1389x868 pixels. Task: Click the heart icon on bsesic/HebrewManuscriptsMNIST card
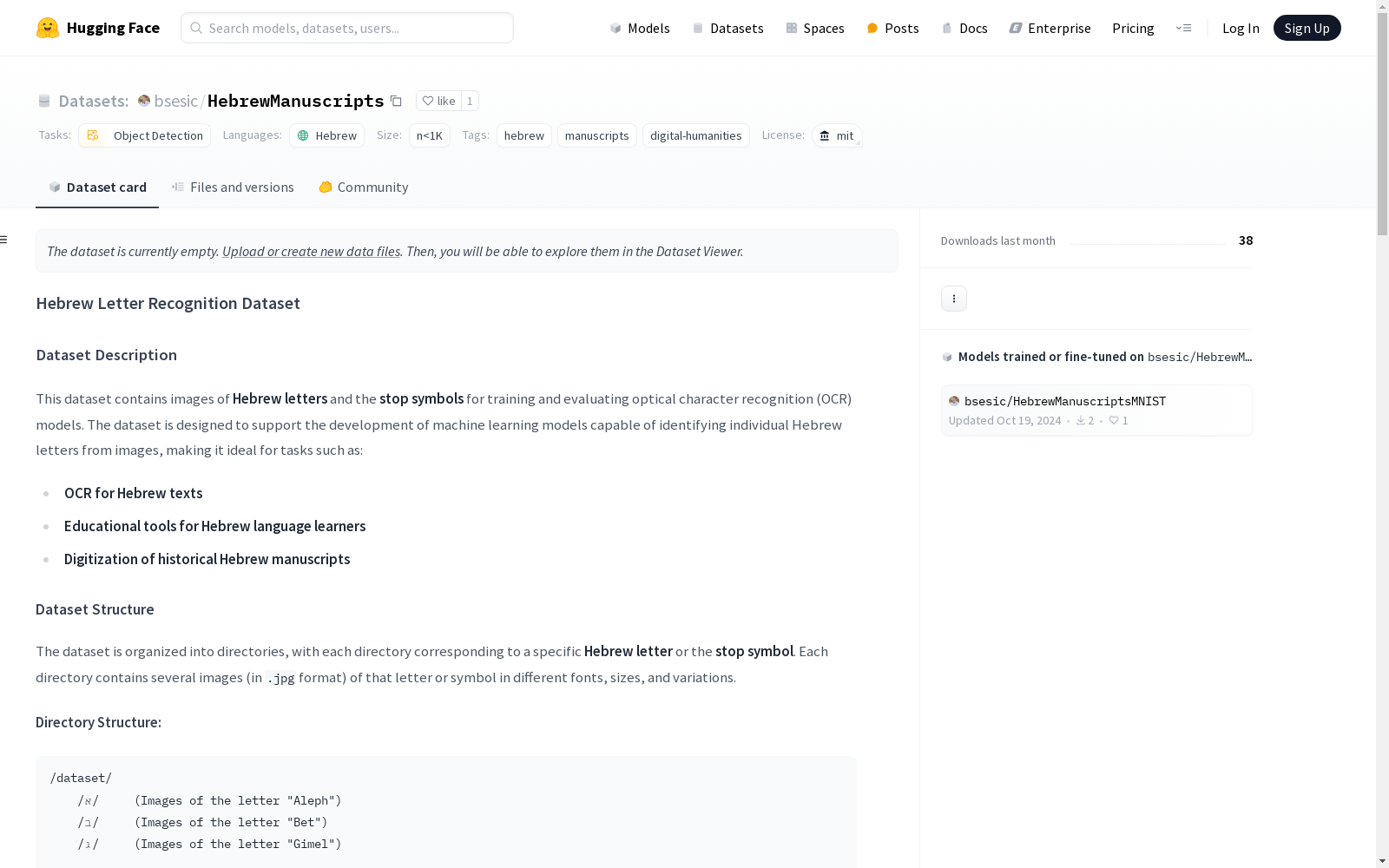1114,420
